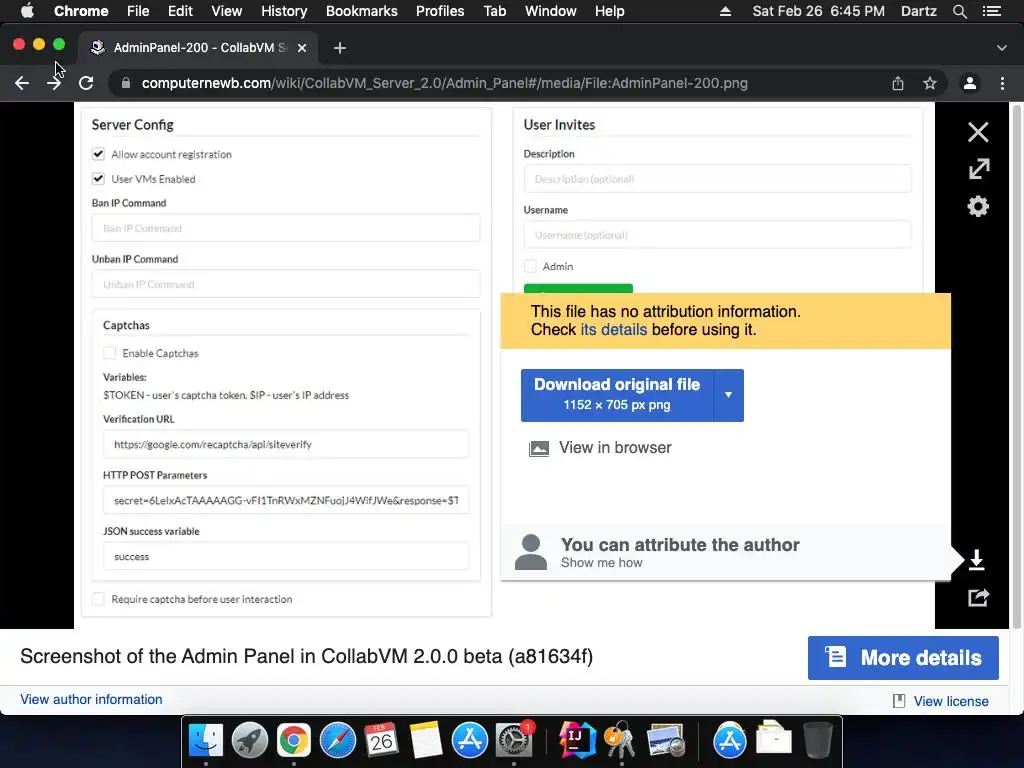Follow the 'its details' link
The image size is (1024, 768).
(614, 329)
